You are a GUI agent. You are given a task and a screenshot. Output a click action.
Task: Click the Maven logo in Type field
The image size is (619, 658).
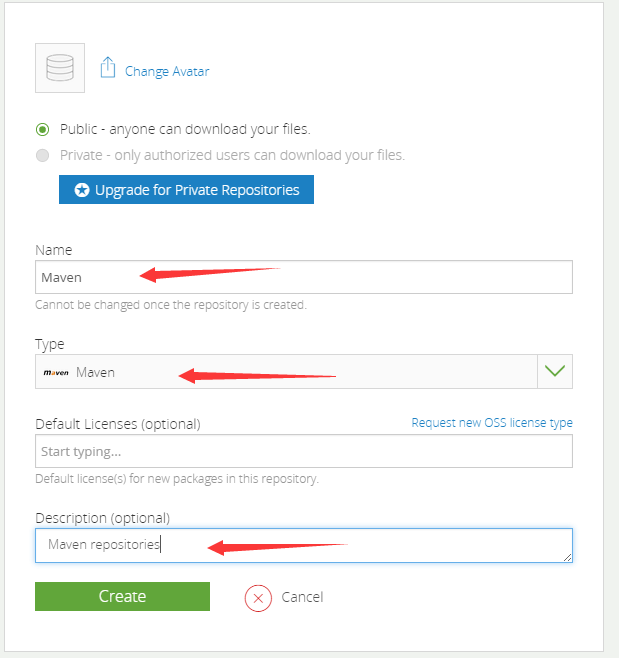[x=56, y=372]
